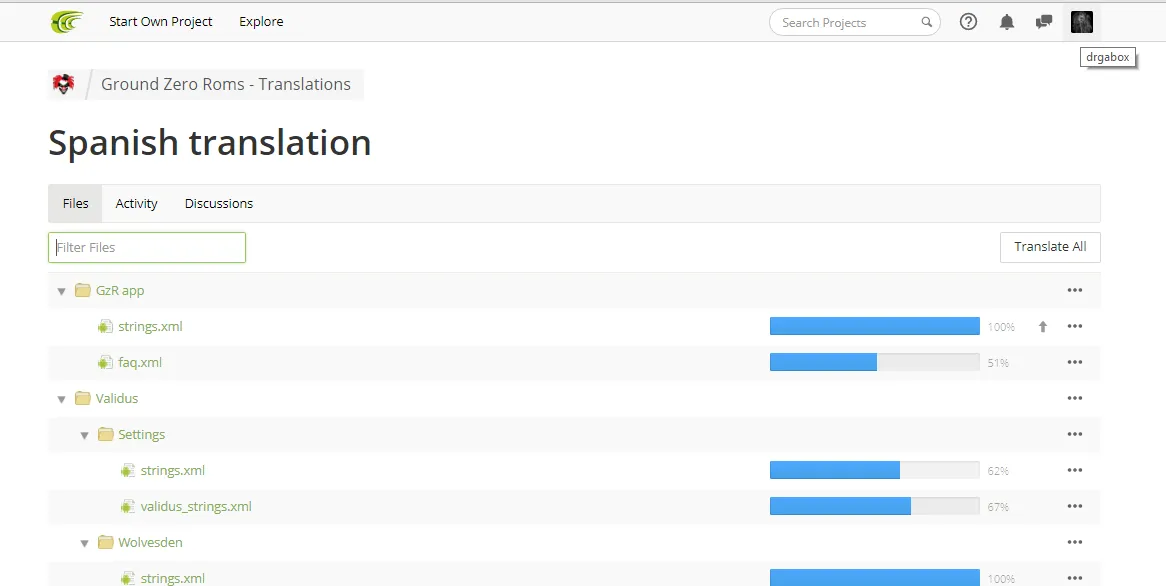Open Start Own Project menu item
The image size is (1166, 586).
click(161, 22)
